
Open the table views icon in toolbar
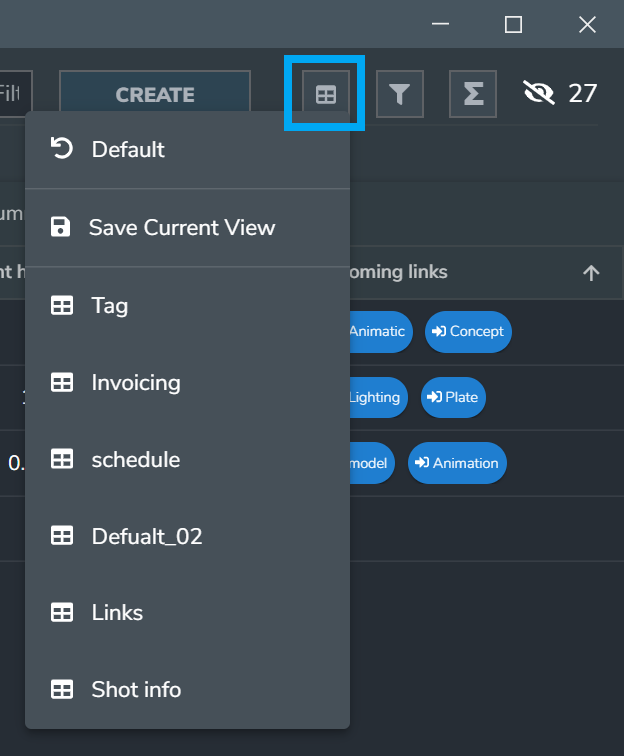[x=326, y=94]
